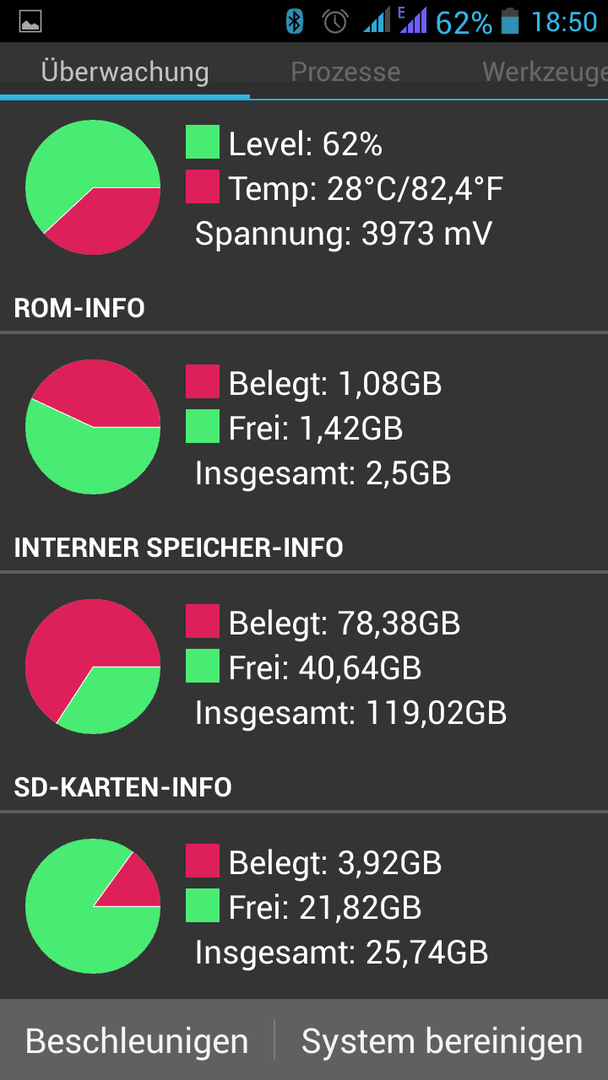Tap the SD card pie chart

click(x=93, y=906)
